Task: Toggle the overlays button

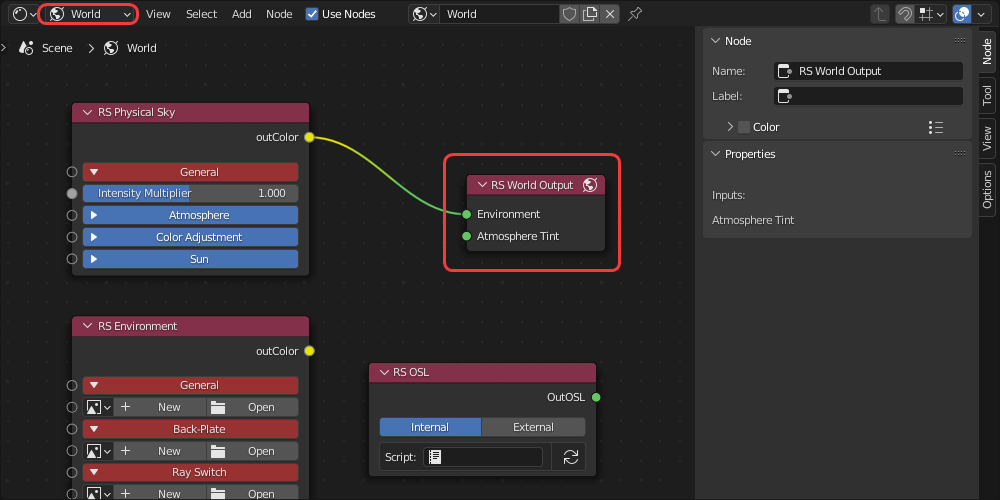Action: (962, 14)
